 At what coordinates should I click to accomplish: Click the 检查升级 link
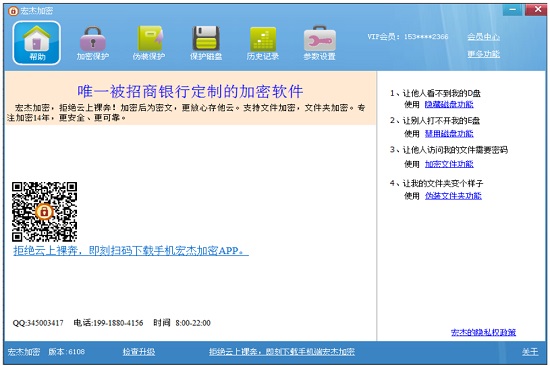[139, 352]
